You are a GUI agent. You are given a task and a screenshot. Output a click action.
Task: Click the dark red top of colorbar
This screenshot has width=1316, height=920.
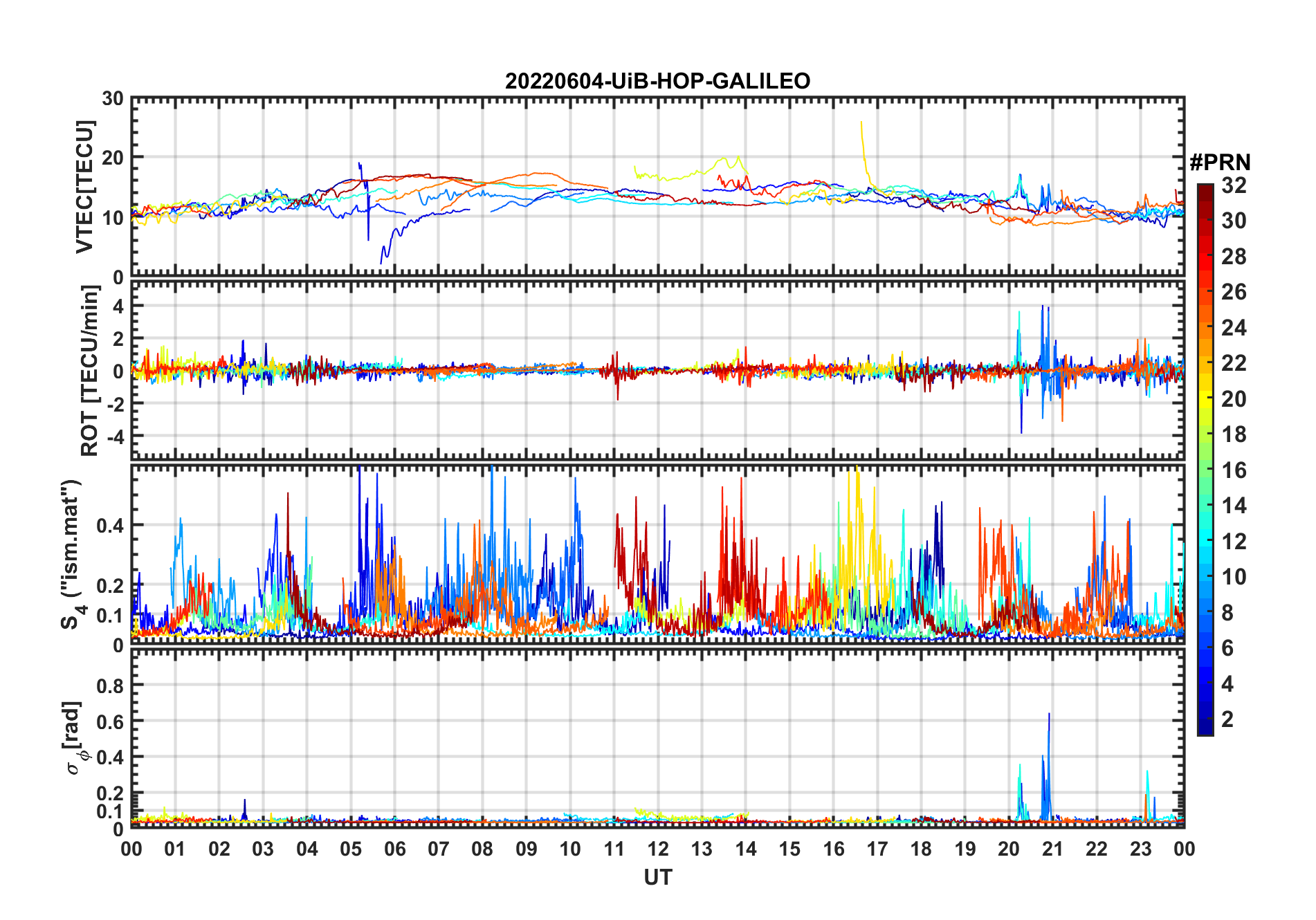(1205, 189)
